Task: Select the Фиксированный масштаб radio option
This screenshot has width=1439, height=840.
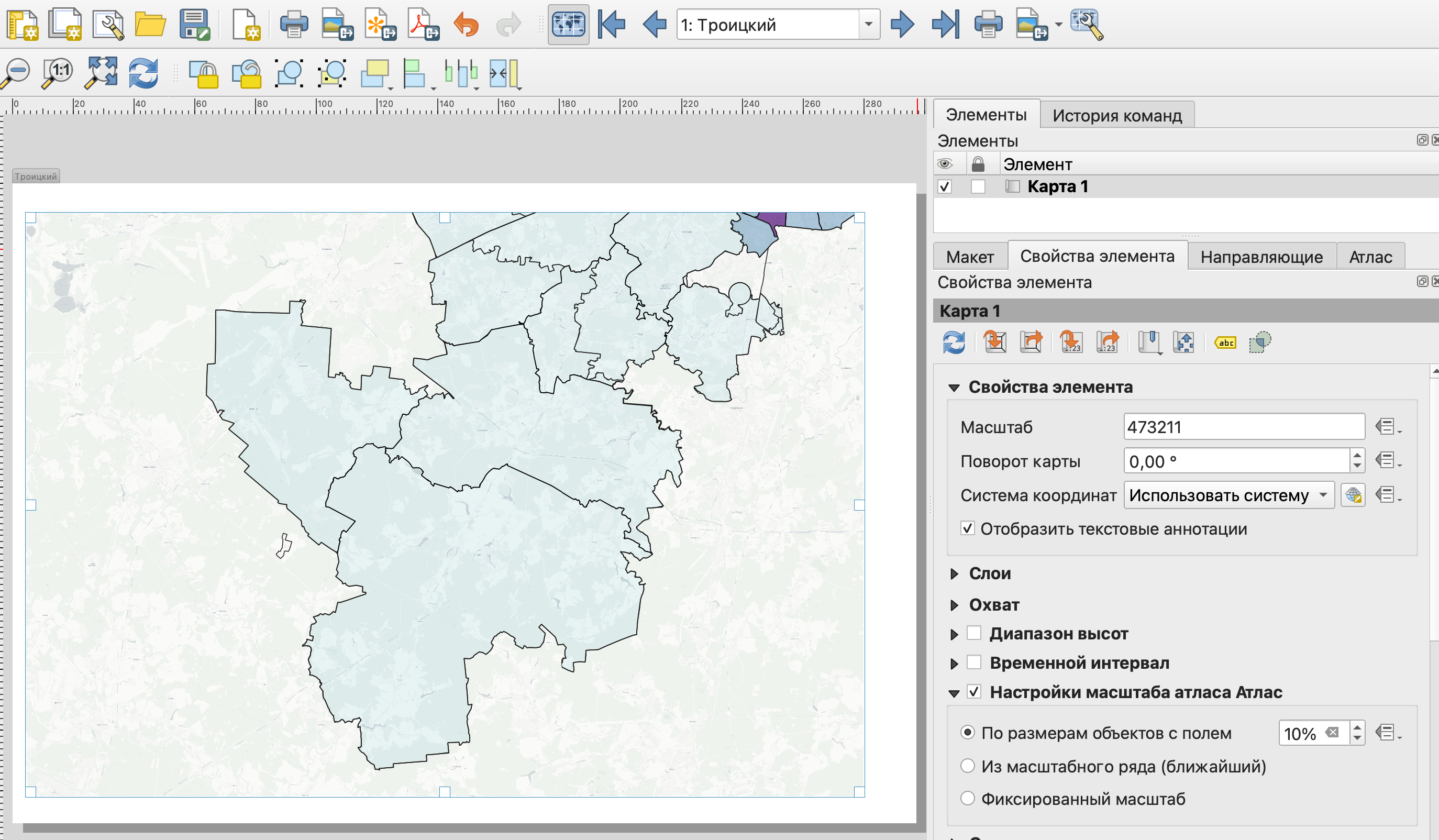Action: pyautogui.click(x=967, y=798)
